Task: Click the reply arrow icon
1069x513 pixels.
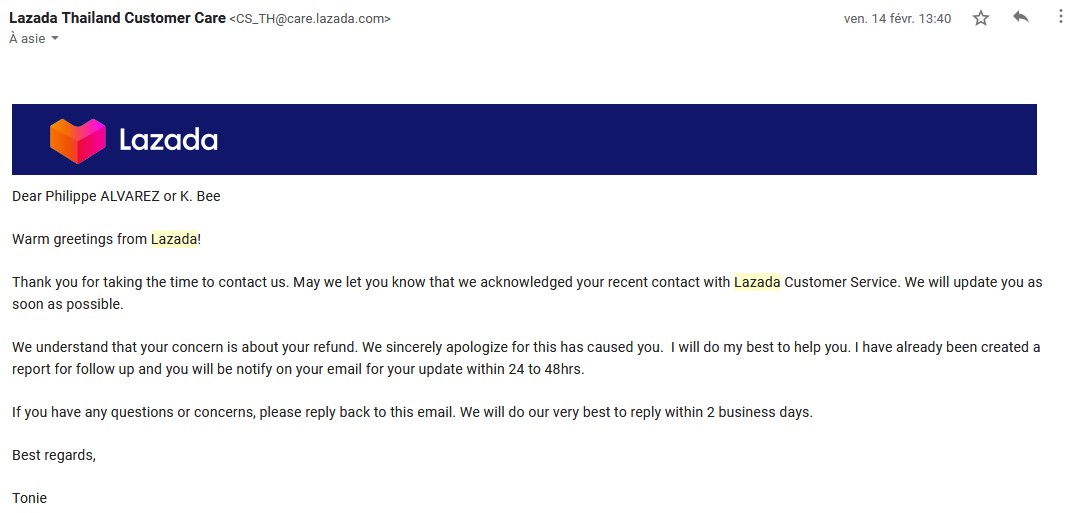Action: point(1021,18)
